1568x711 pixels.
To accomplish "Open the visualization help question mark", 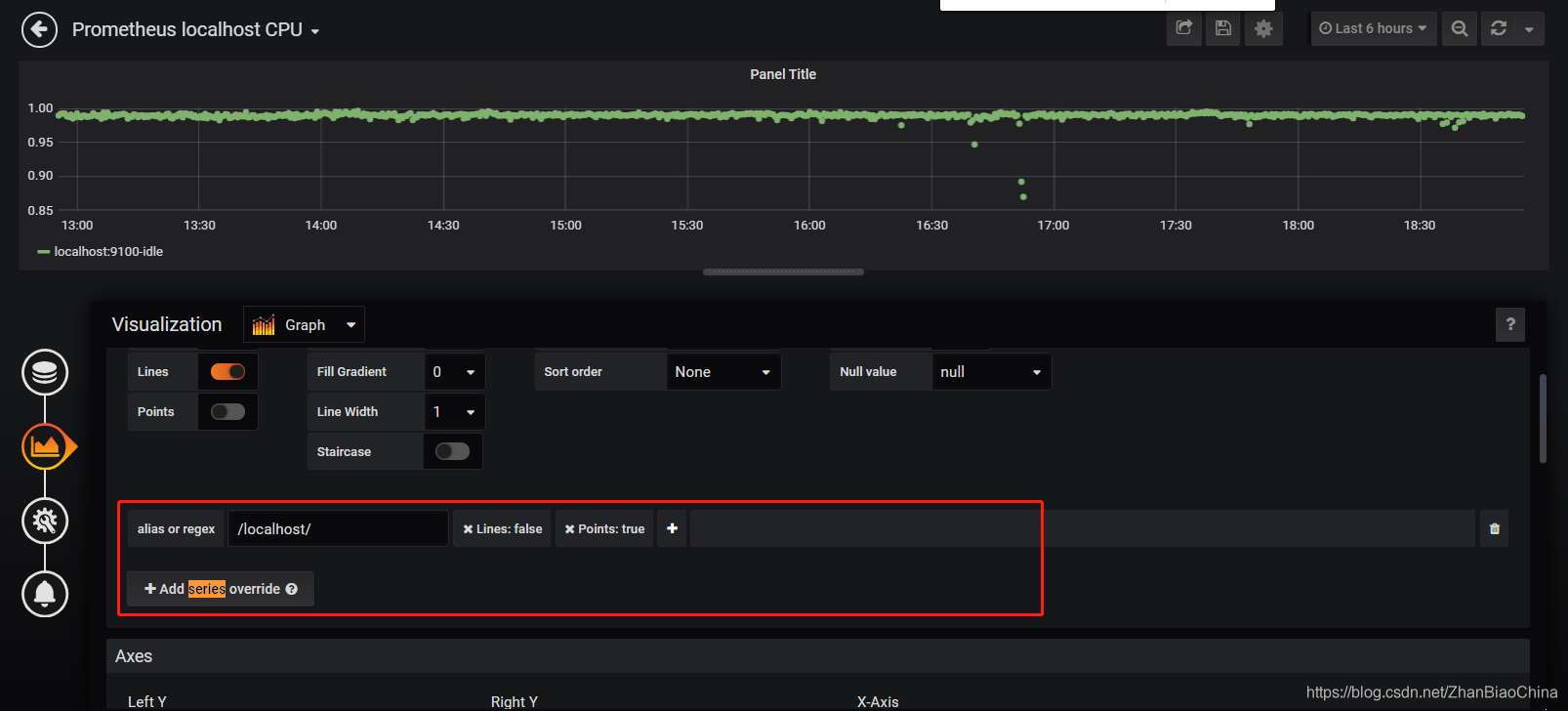I will click(1509, 324).
